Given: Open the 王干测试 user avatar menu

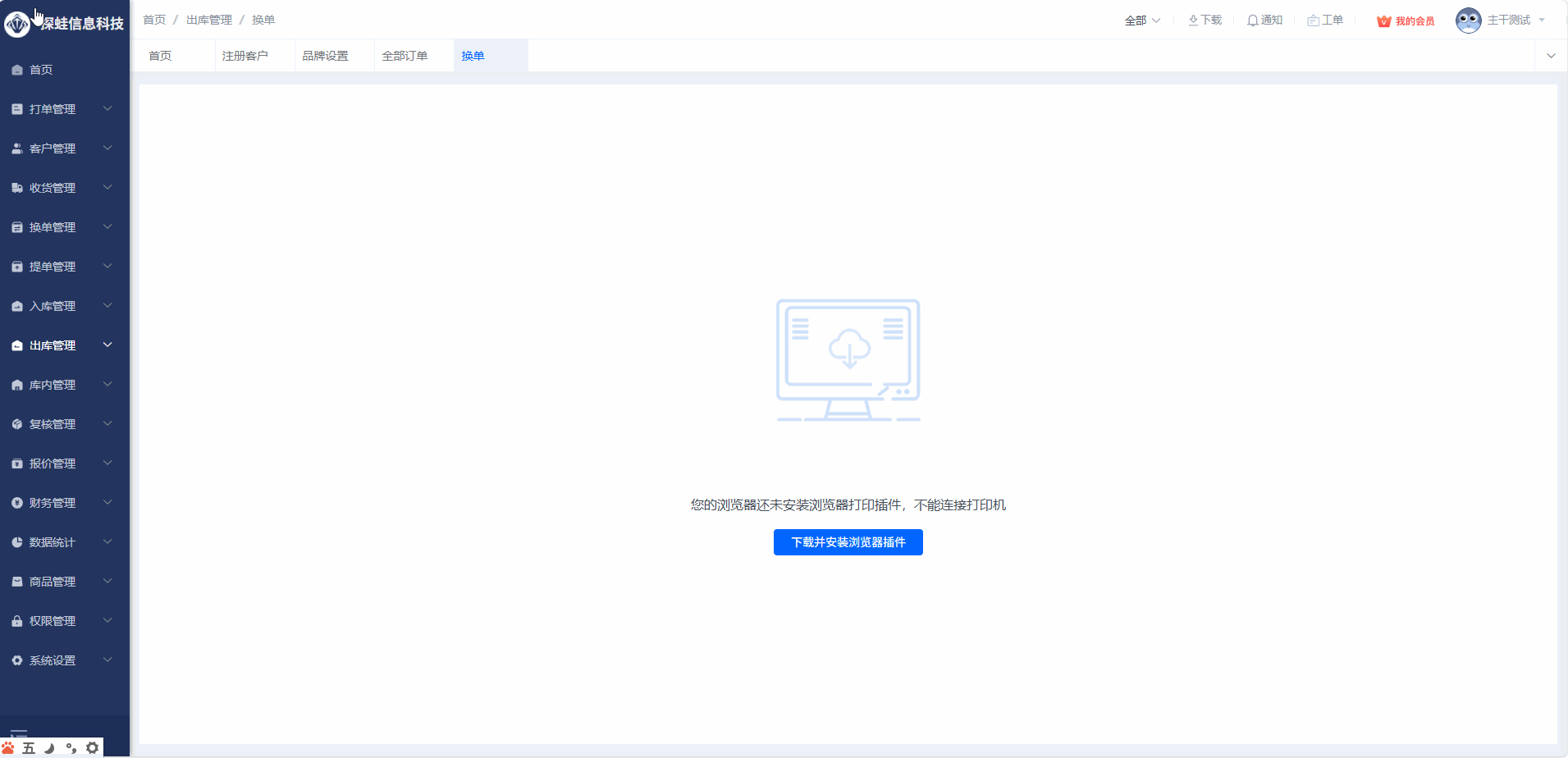Looking at the screenshot, I should point(1468,21).
